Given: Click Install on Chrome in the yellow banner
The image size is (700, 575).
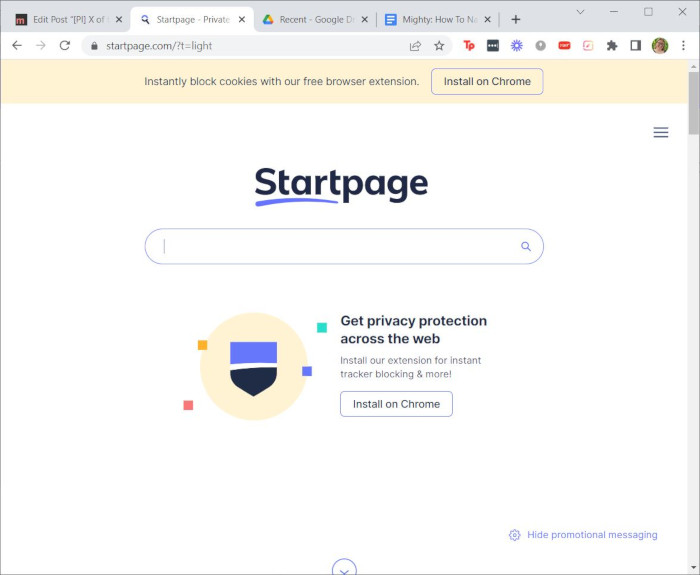Looking at the screenshot, I should click(487, 81).
